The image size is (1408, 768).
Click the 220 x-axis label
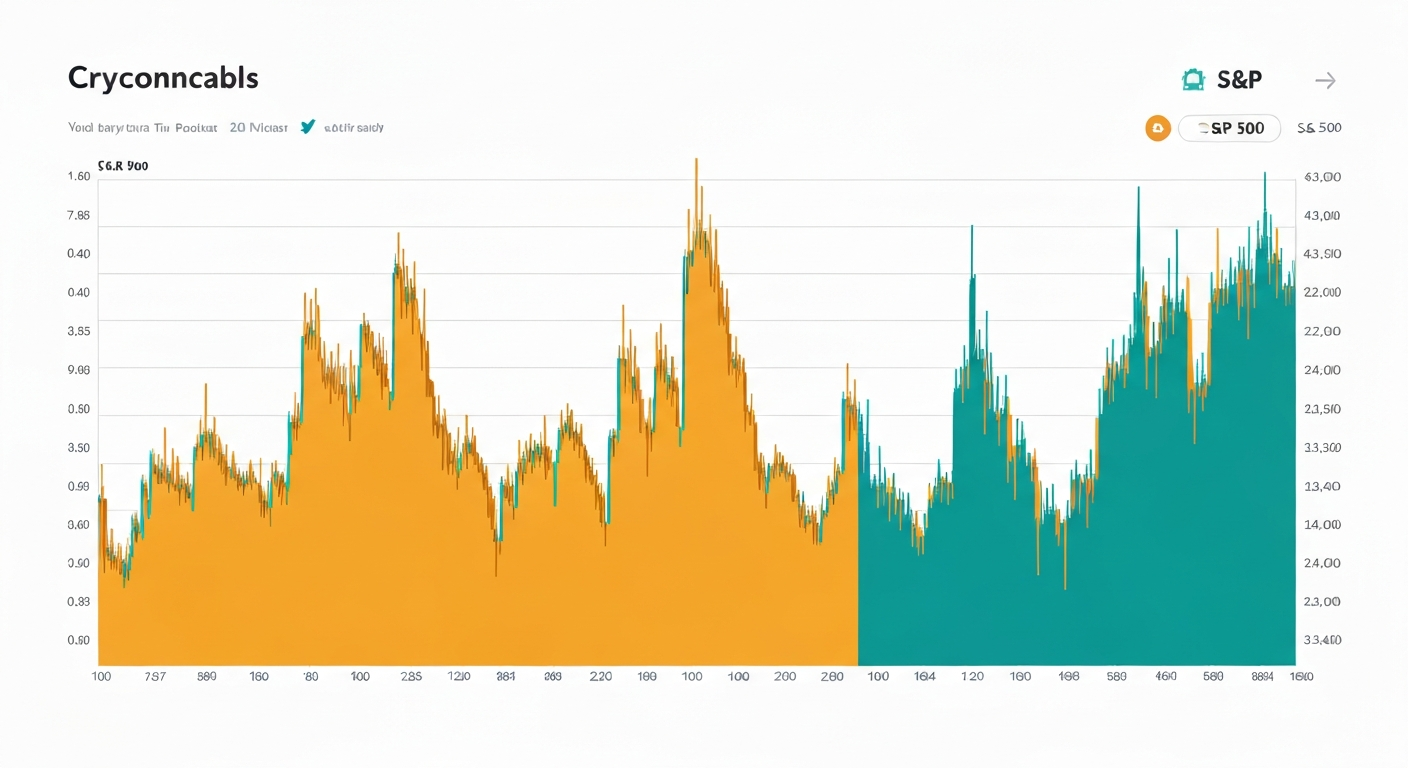click(x=600, y=676)
